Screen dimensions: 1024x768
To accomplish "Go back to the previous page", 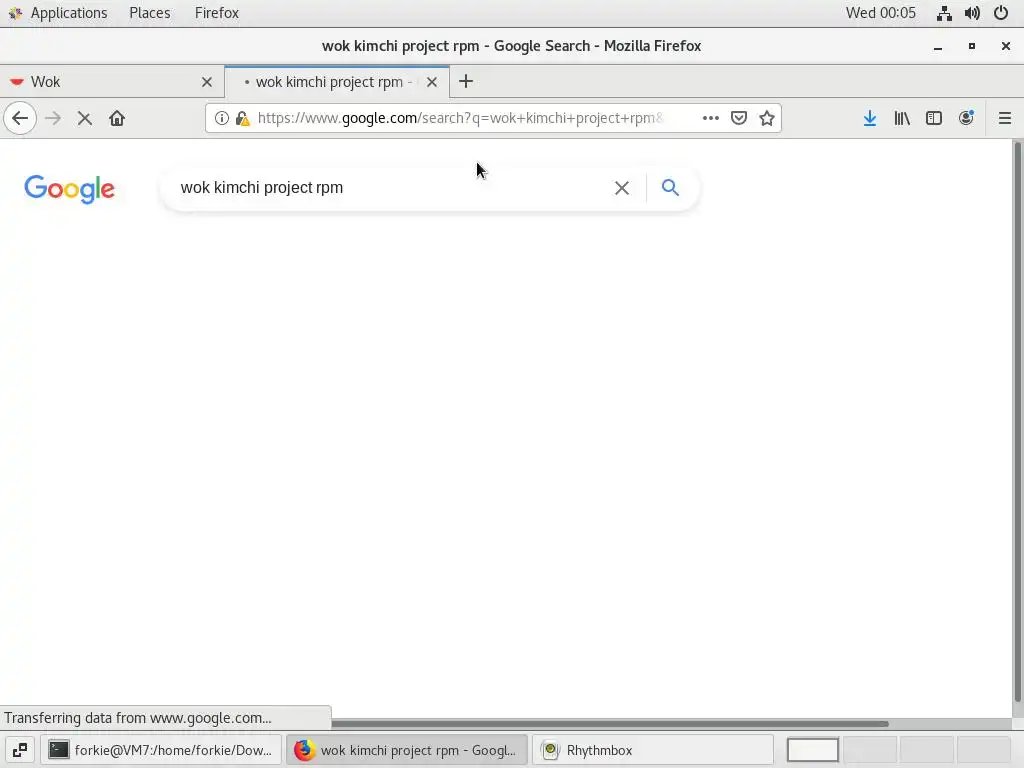I will (x=20, y=118).
